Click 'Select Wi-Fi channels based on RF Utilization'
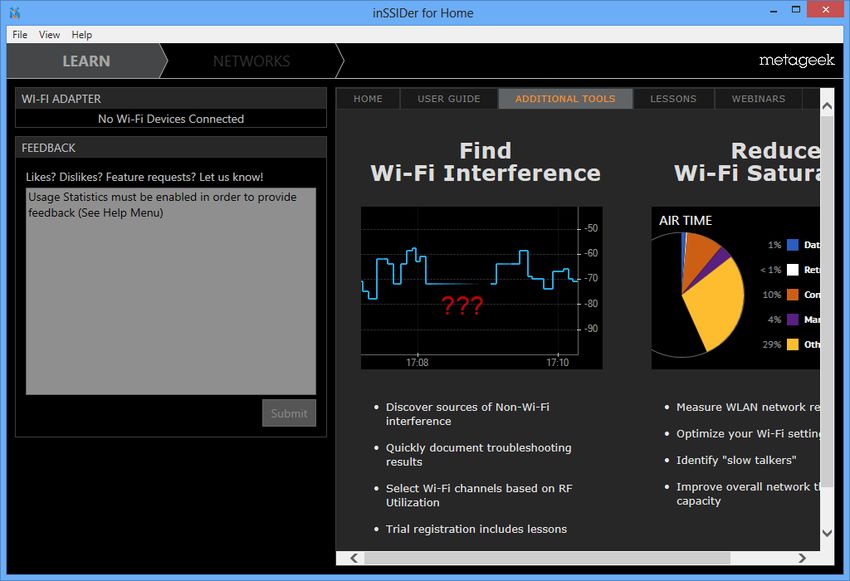The width and height of the screenshot is (850, 581). coord(479,495)
